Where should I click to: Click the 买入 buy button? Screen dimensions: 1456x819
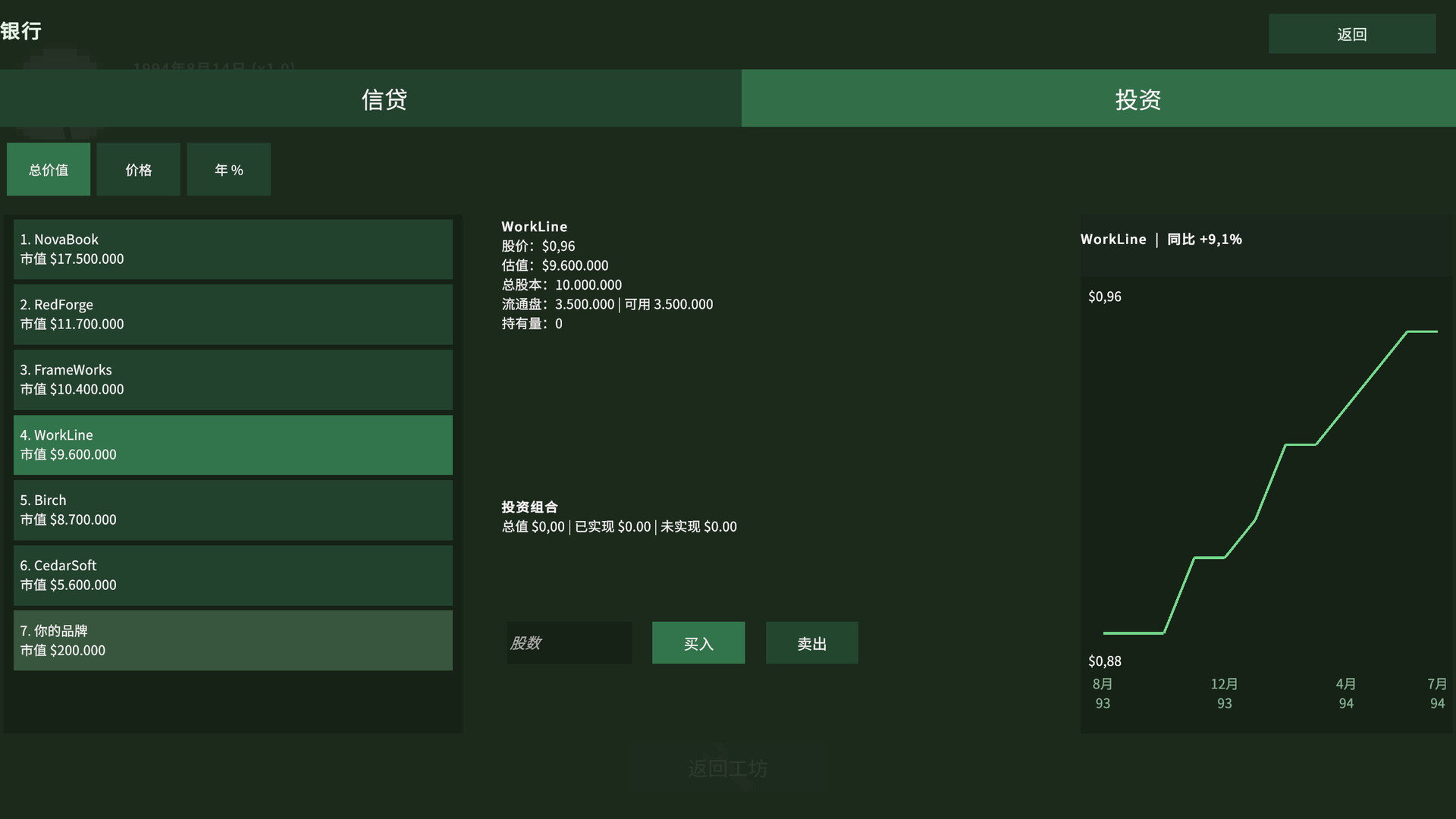point(698,643)
